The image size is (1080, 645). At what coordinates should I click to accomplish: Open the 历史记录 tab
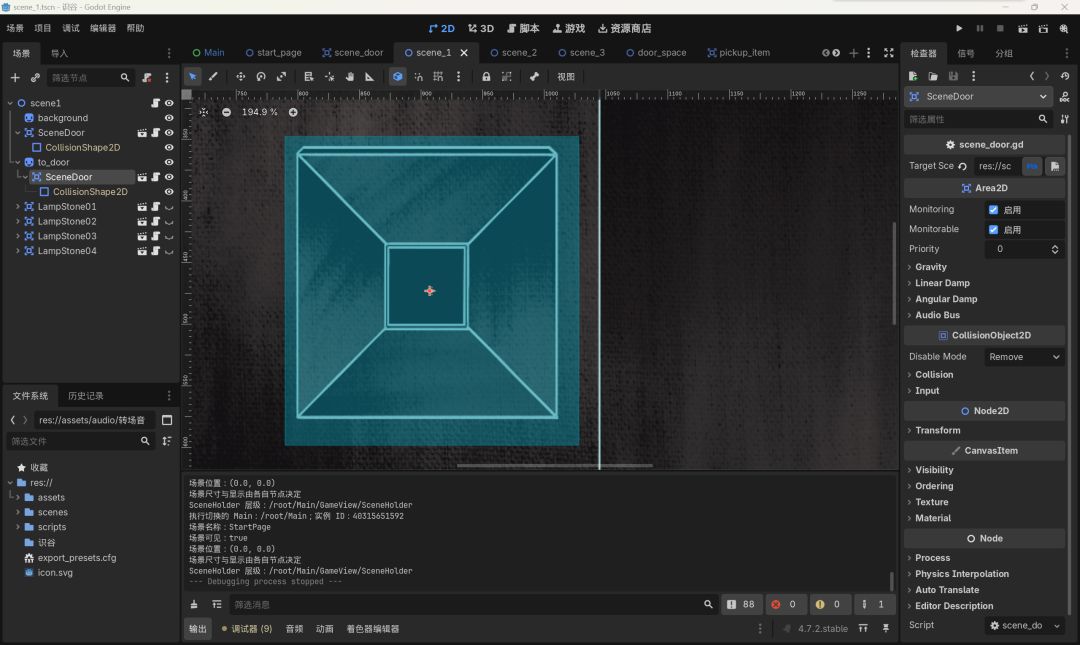85,396
